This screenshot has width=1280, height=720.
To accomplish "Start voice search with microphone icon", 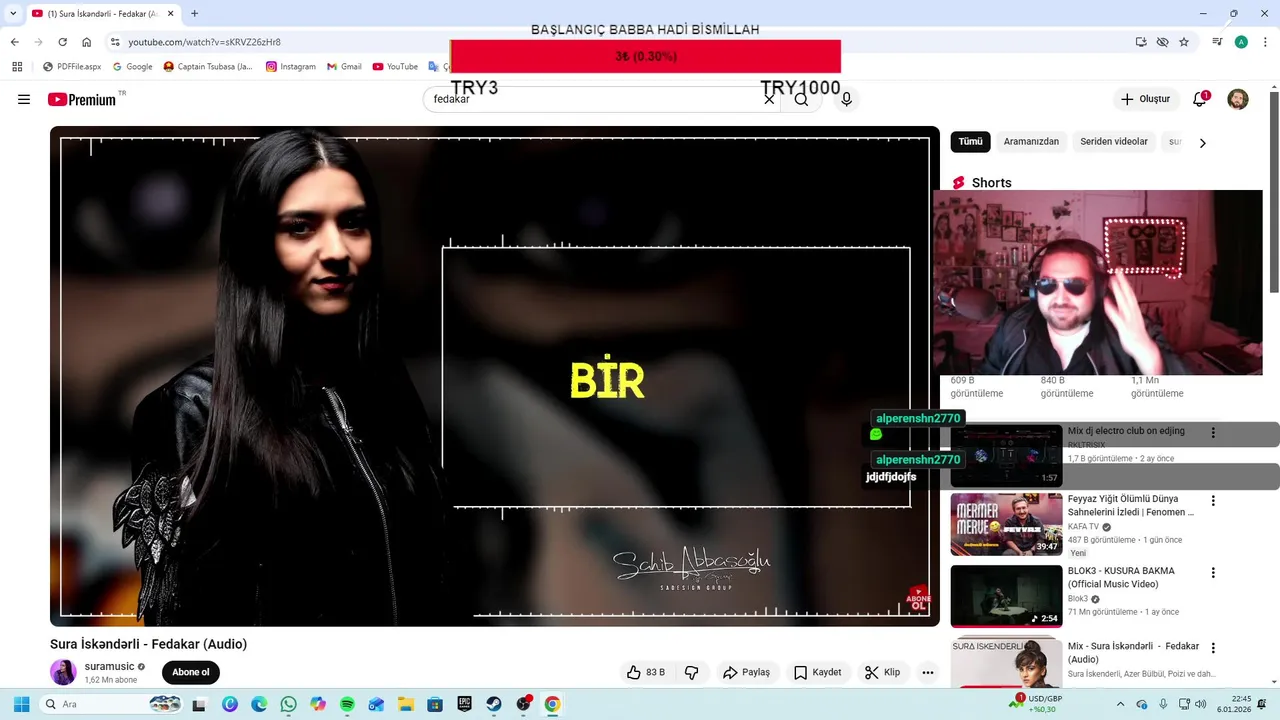I will point(846,99).
